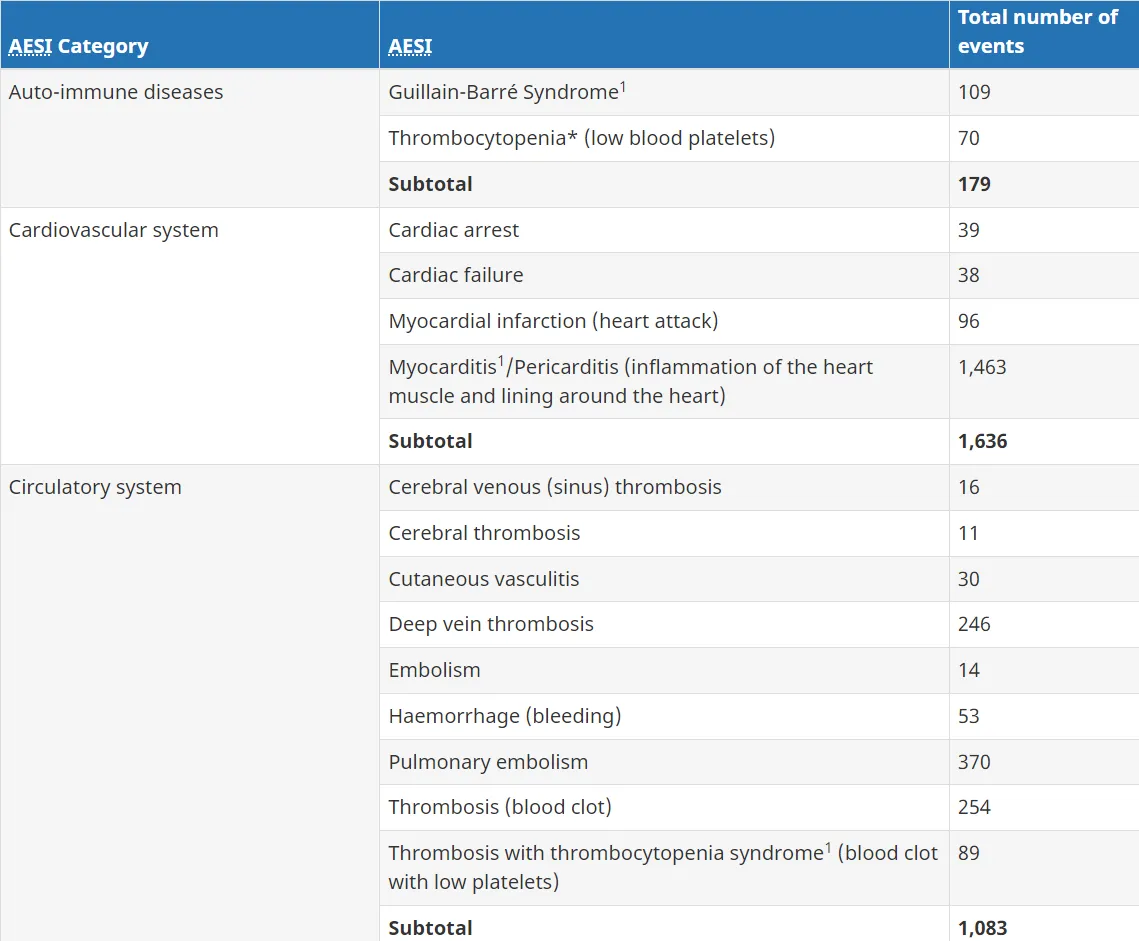Click the 1,463 events value

982,367
